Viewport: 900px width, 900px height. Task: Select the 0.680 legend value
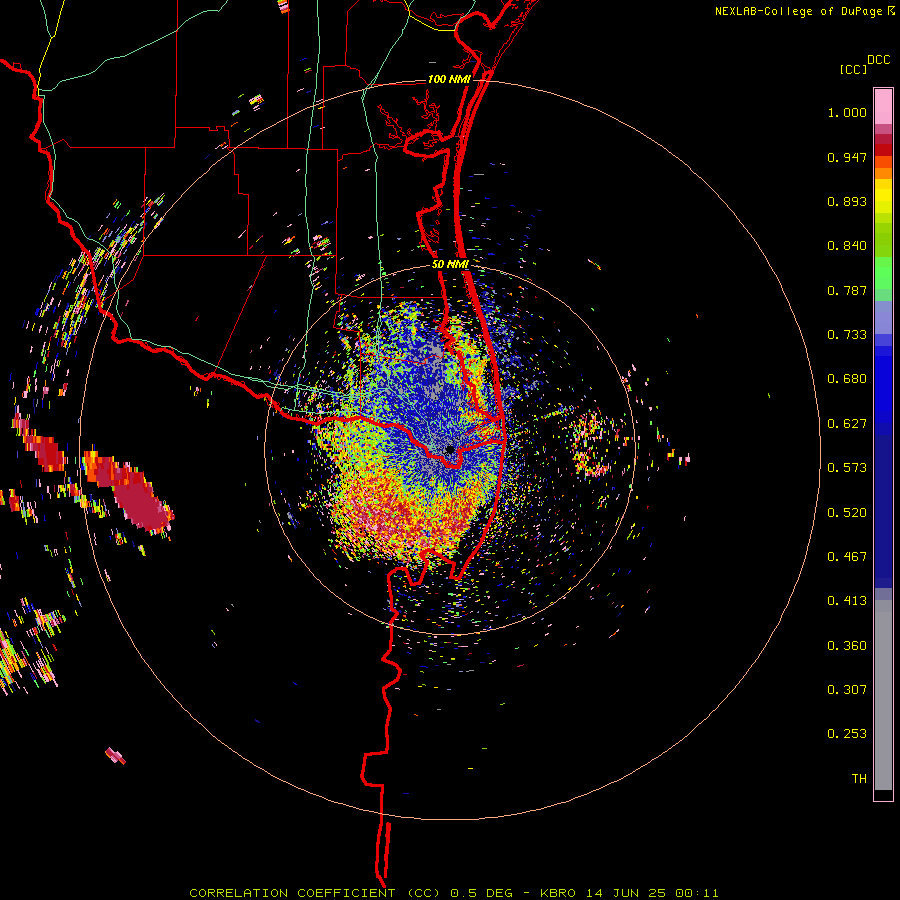pos(847,379)
